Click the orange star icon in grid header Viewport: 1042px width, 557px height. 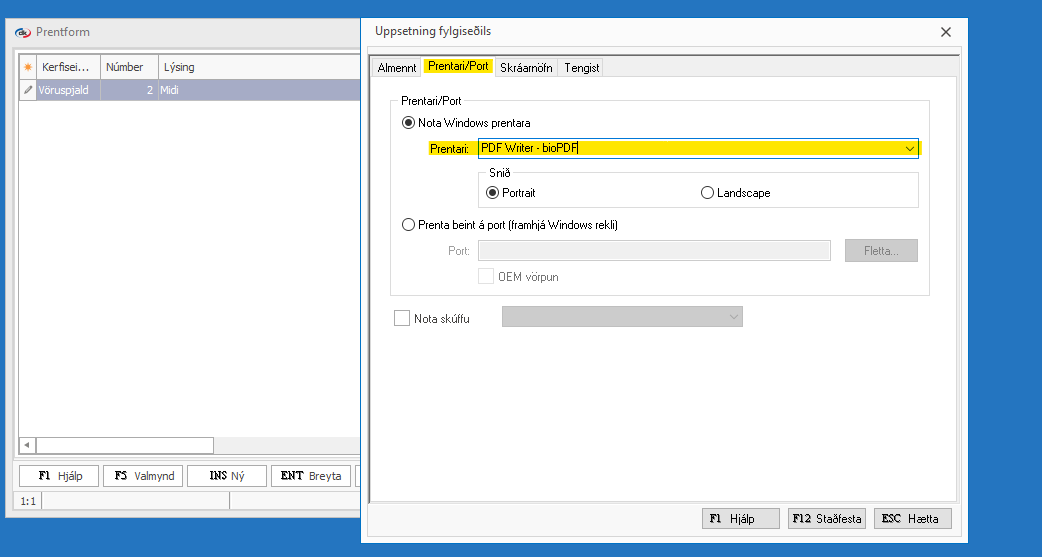[28, 67]
